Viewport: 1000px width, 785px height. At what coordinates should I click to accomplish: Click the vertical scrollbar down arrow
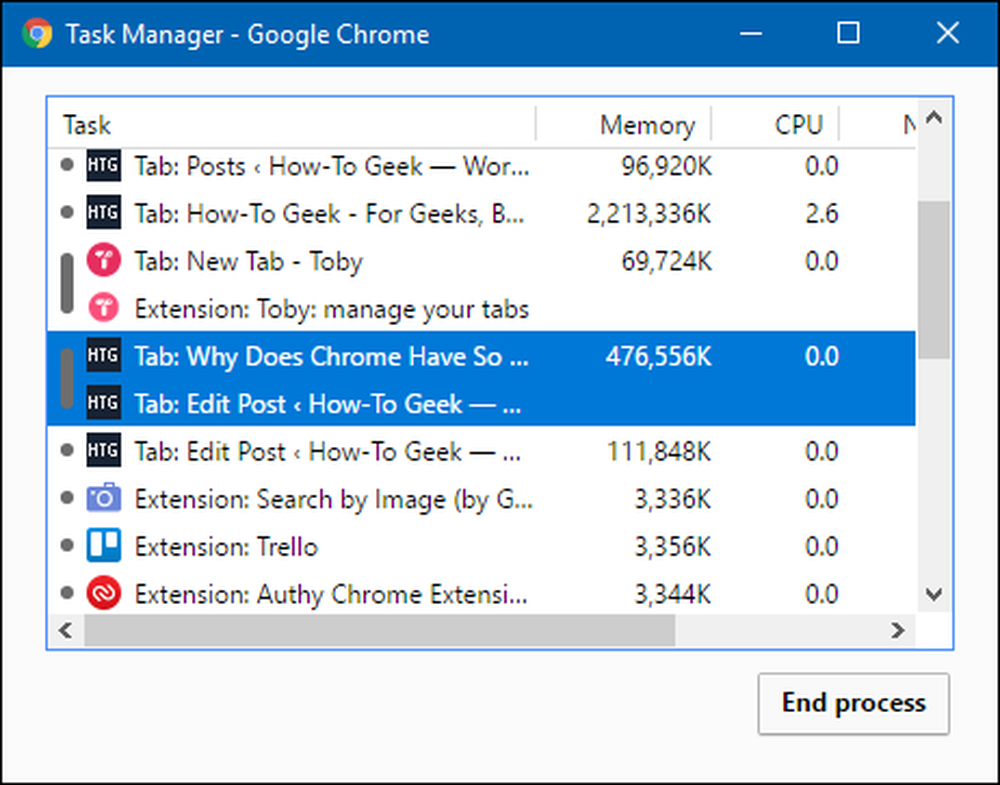[934, 595]
